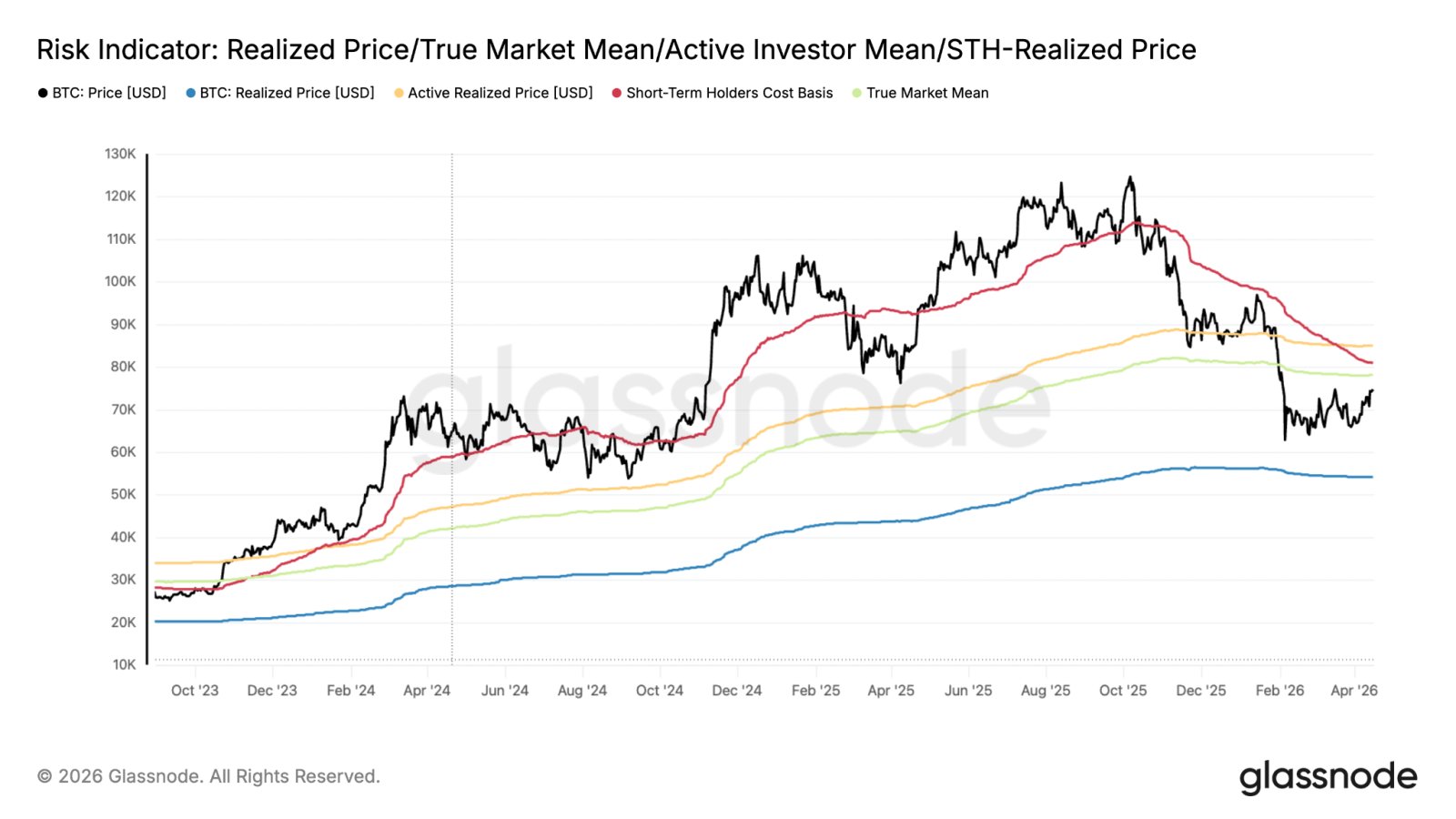Viewport: 1456px width, 819px height.
Task: Click the glassnode logo at bottom right
Action: point(1328,777)
